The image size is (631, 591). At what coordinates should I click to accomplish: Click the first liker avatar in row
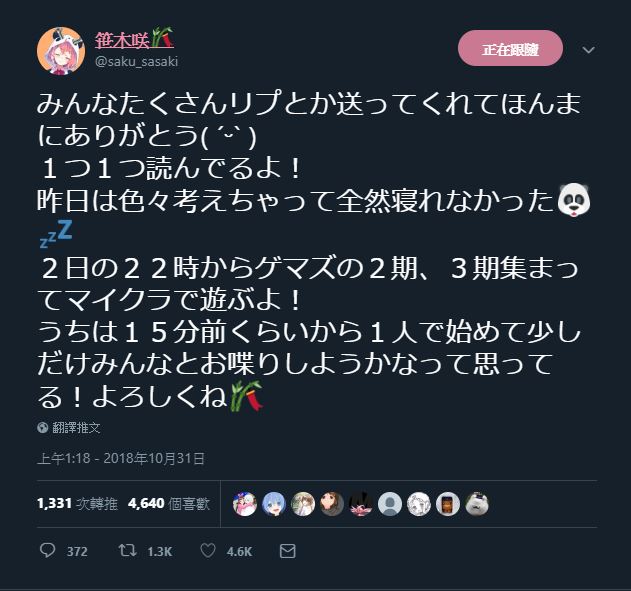[x=245, y=504]
